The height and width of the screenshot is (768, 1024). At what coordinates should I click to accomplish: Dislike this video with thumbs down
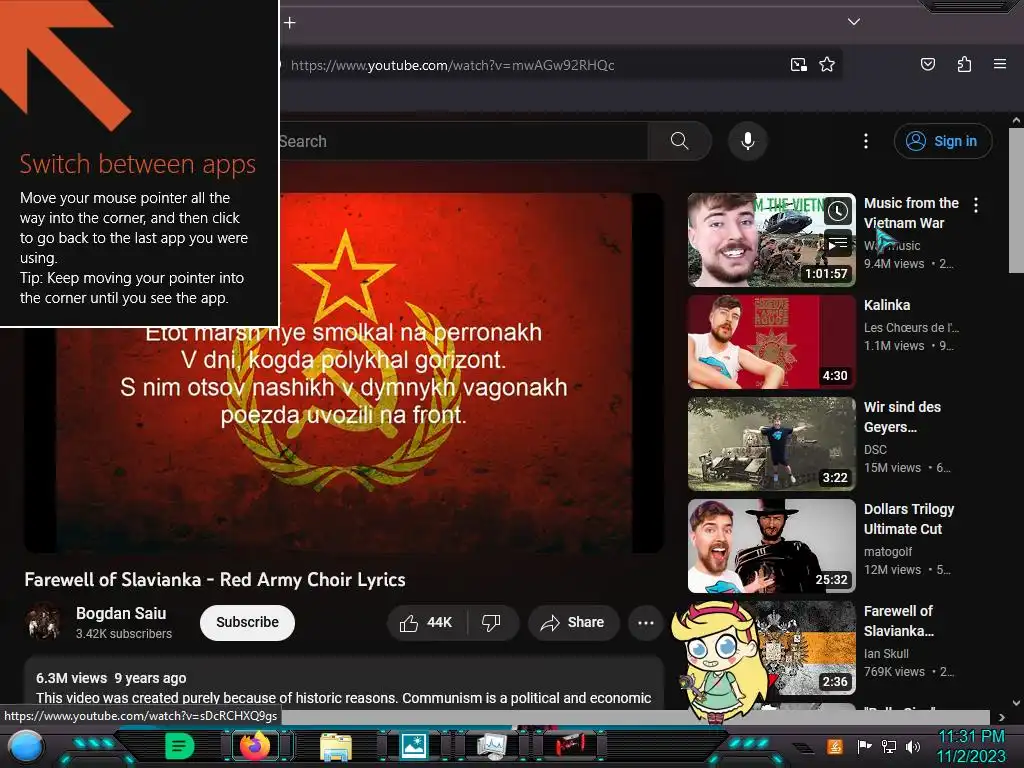coord(492,622)
